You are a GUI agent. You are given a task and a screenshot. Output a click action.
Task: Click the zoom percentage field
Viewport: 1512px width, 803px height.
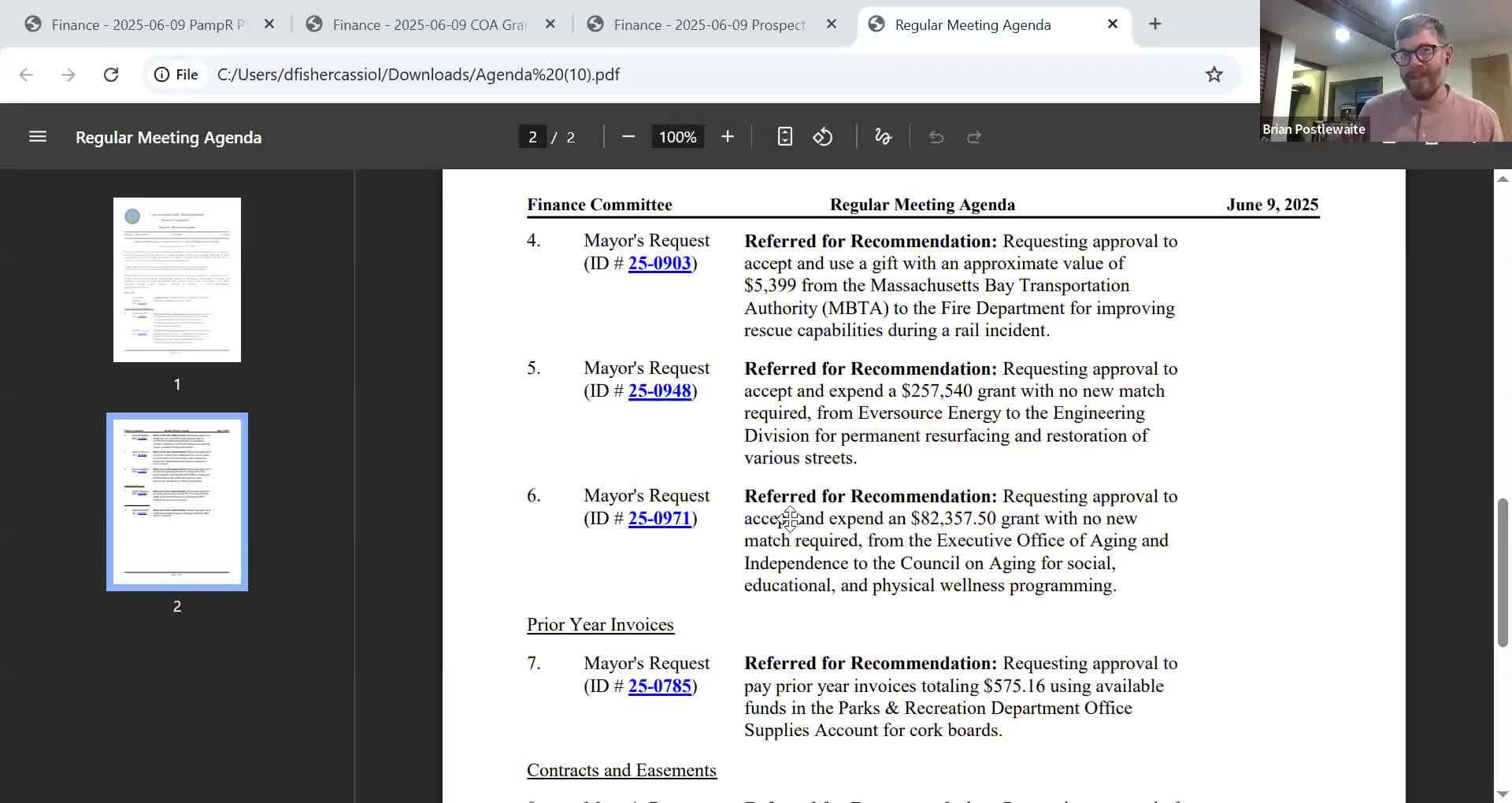(x=677, y=137)
